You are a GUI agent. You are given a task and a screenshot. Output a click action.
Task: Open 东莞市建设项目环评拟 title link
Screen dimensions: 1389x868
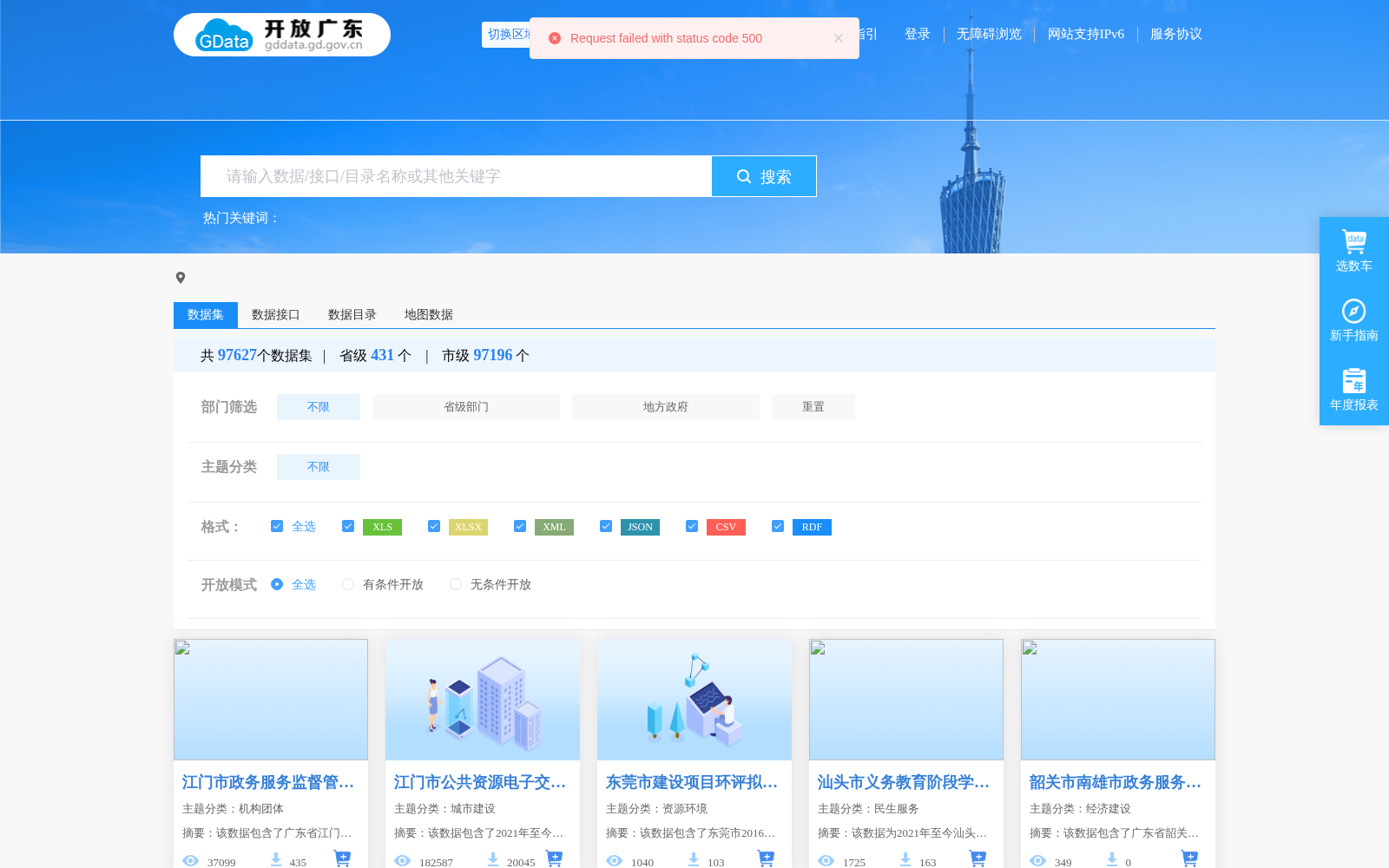692,782
